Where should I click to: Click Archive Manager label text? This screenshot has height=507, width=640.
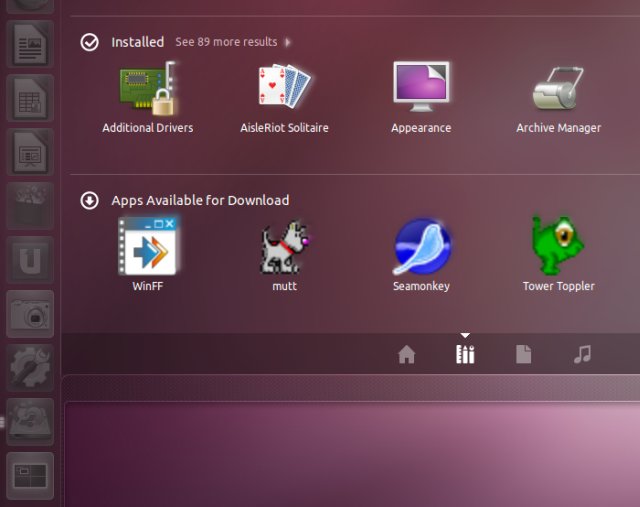pos(558,128)
